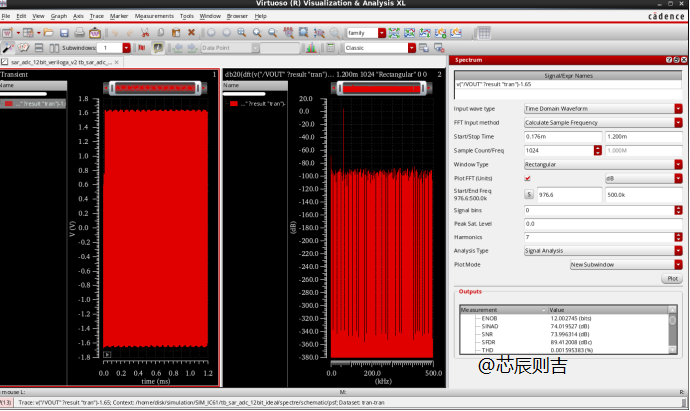Click the table grid icon in toolbar

484,33
